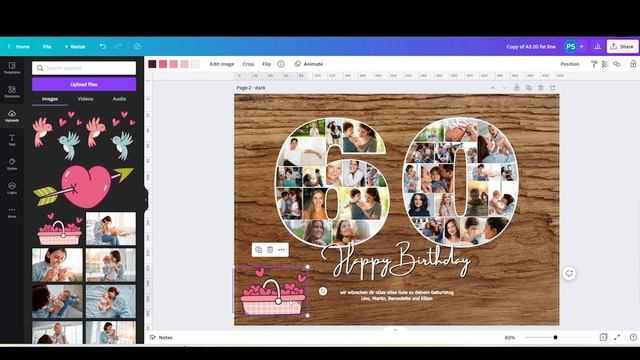
Task: Open the Resize menu
Action: click(75, 47)
